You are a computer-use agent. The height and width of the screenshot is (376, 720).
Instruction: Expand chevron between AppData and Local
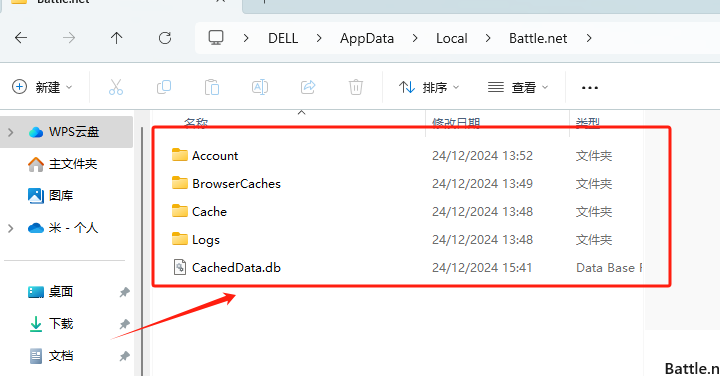tap(415, 38)
